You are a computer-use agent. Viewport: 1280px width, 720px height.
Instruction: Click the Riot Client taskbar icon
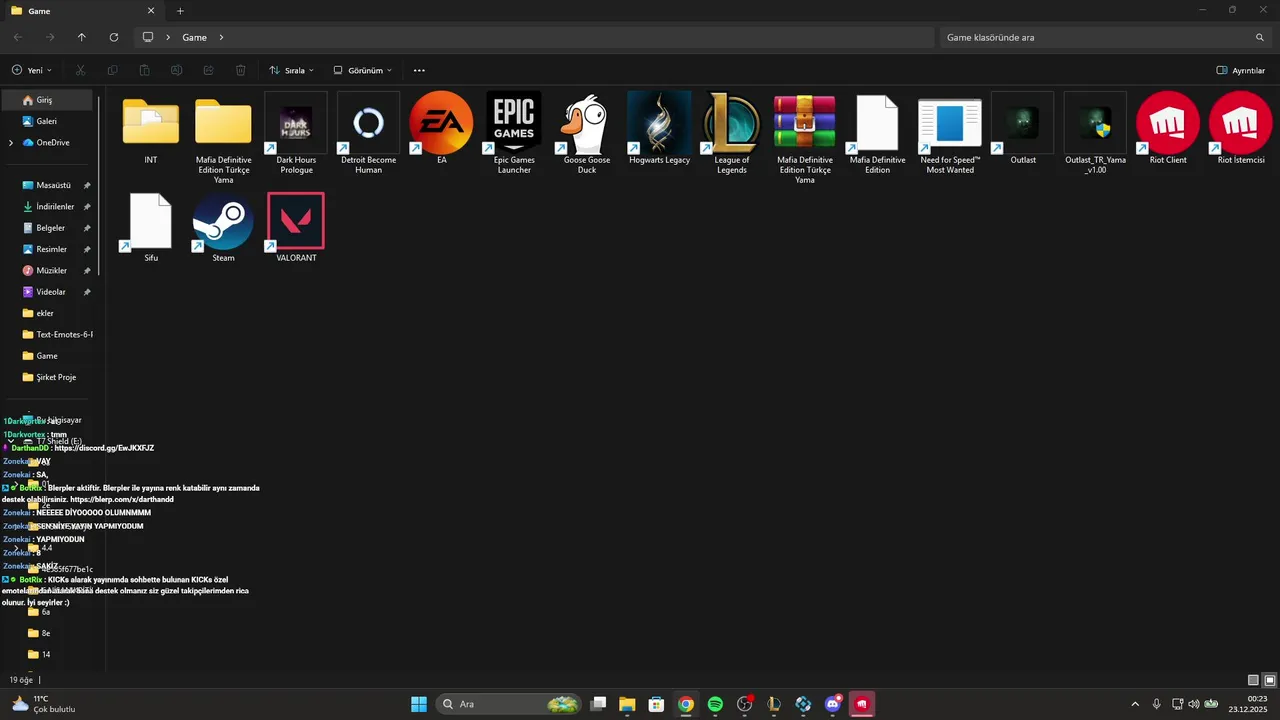tap(862, 704)
